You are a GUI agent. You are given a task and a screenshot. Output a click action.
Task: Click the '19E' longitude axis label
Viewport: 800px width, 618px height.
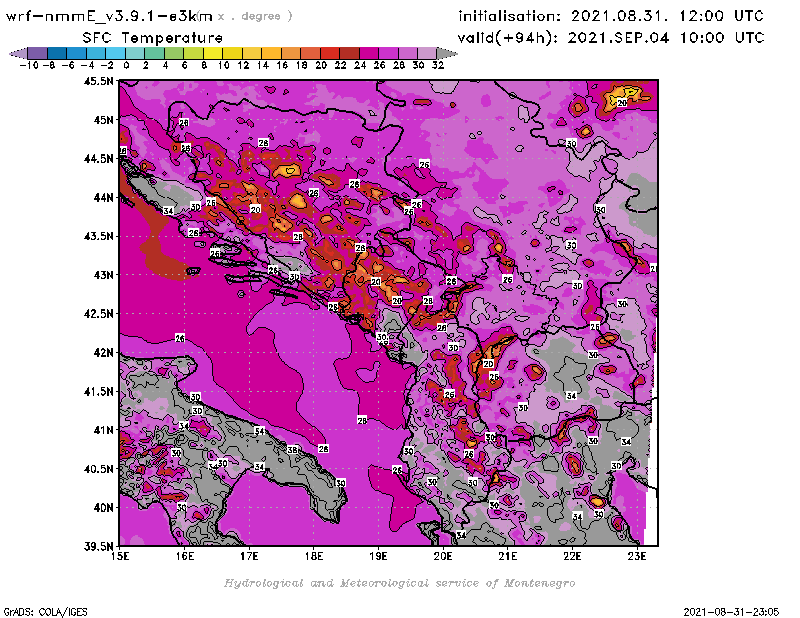coord(379,556)
